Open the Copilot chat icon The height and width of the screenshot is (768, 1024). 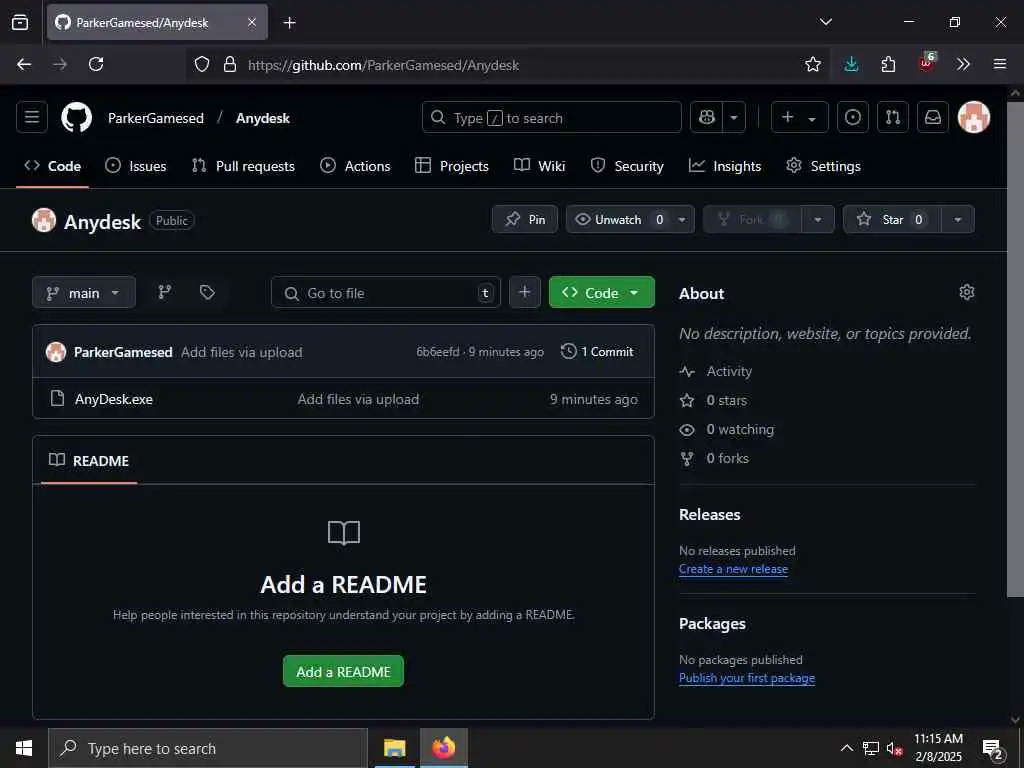click(707, 118)
